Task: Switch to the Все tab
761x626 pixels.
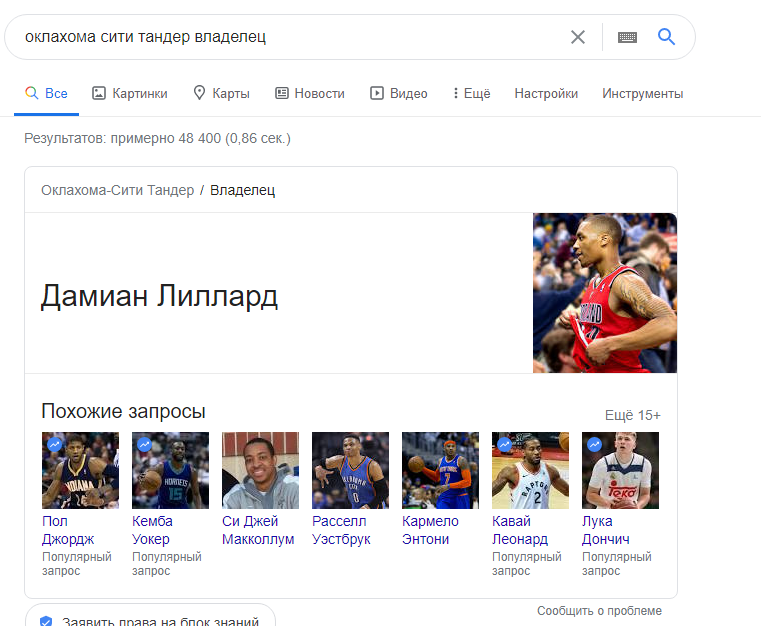Action: [47, 93]
